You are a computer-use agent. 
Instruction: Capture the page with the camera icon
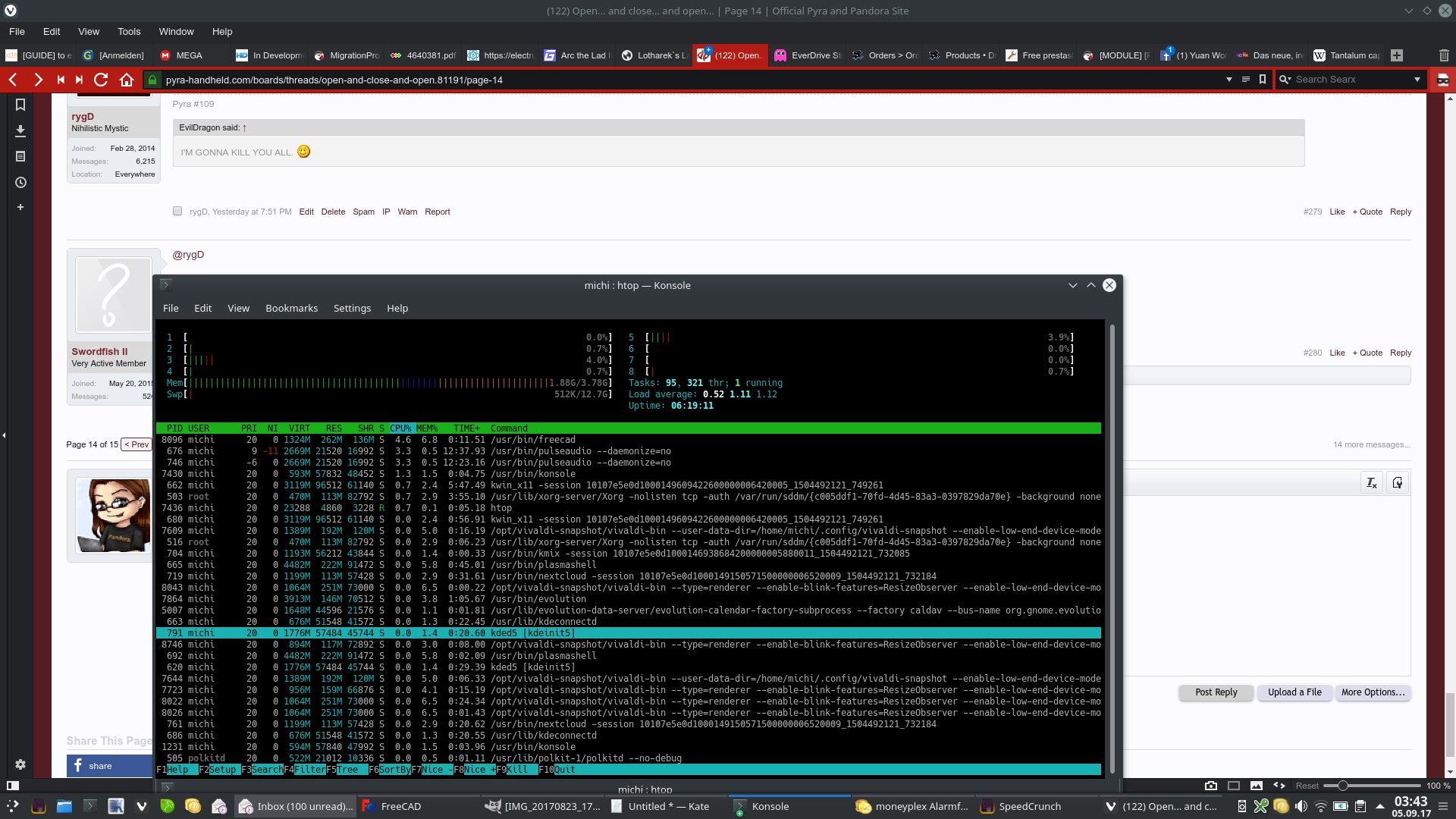click(1211, 786)
